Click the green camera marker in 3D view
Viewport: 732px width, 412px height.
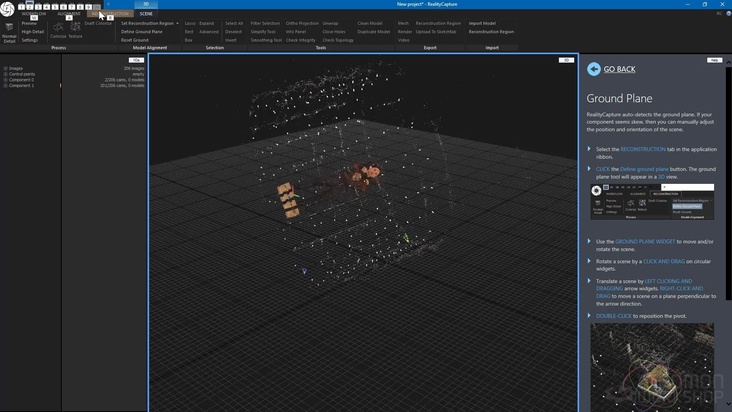tap(406, 238)
